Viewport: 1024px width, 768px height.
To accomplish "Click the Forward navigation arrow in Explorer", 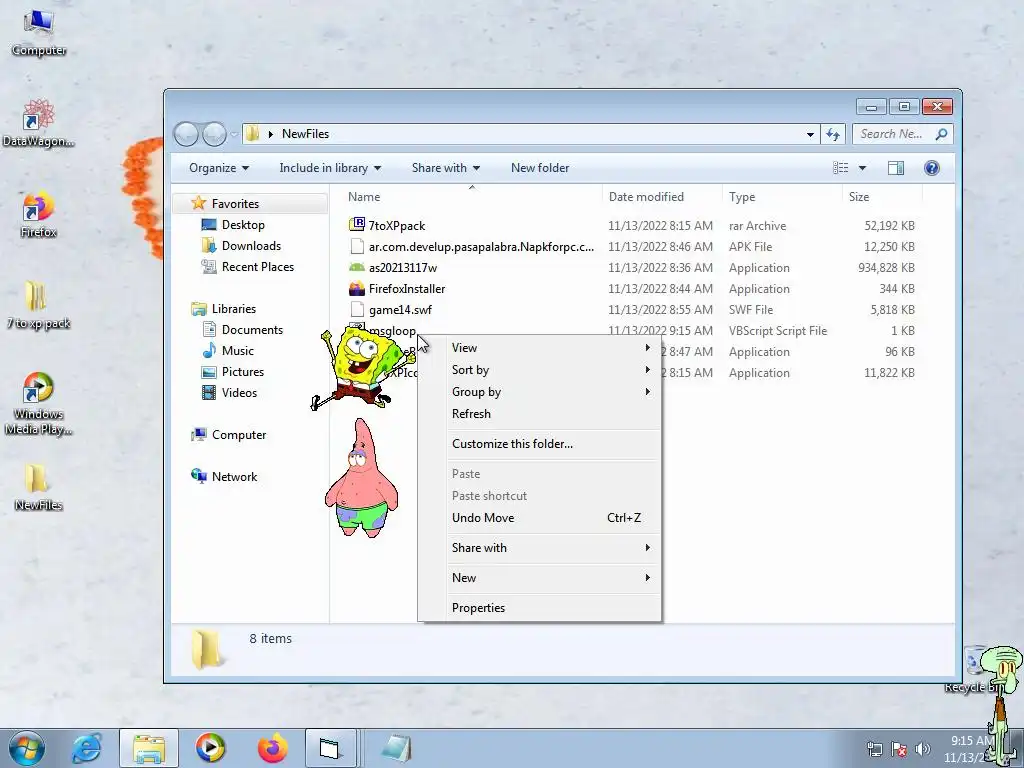I will [x=214, y=134].
